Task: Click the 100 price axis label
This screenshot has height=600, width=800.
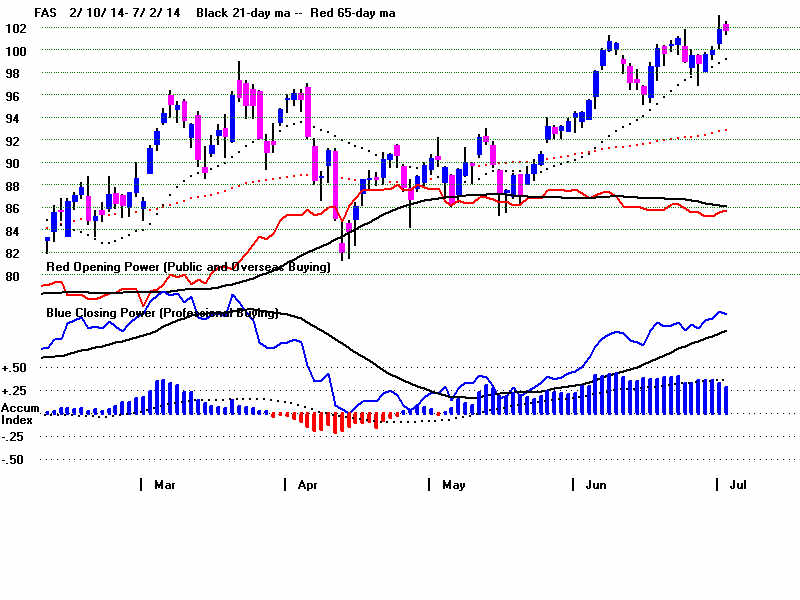Action: 16,52
